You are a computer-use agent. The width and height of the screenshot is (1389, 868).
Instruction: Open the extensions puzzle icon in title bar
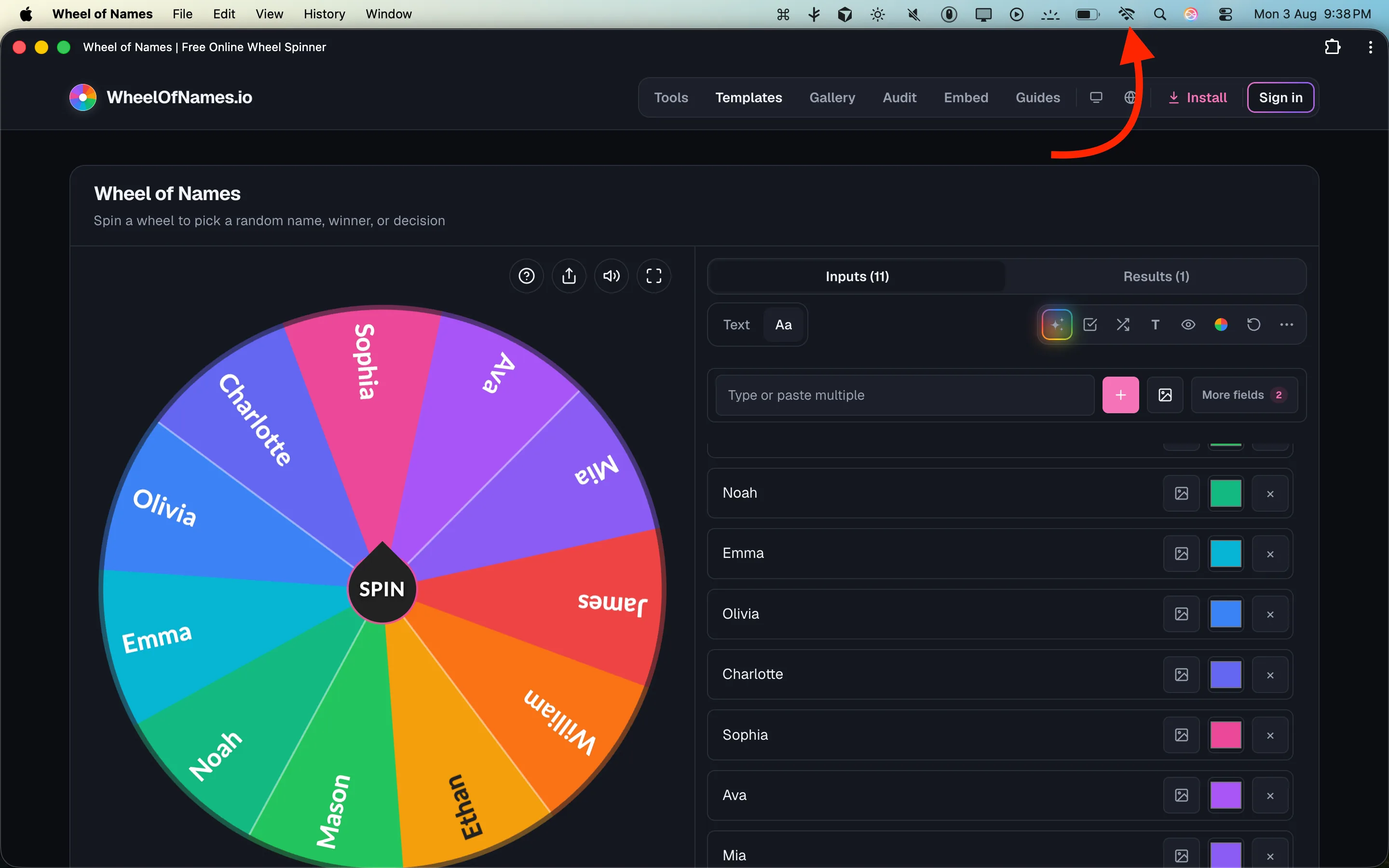click(1333, 47)
